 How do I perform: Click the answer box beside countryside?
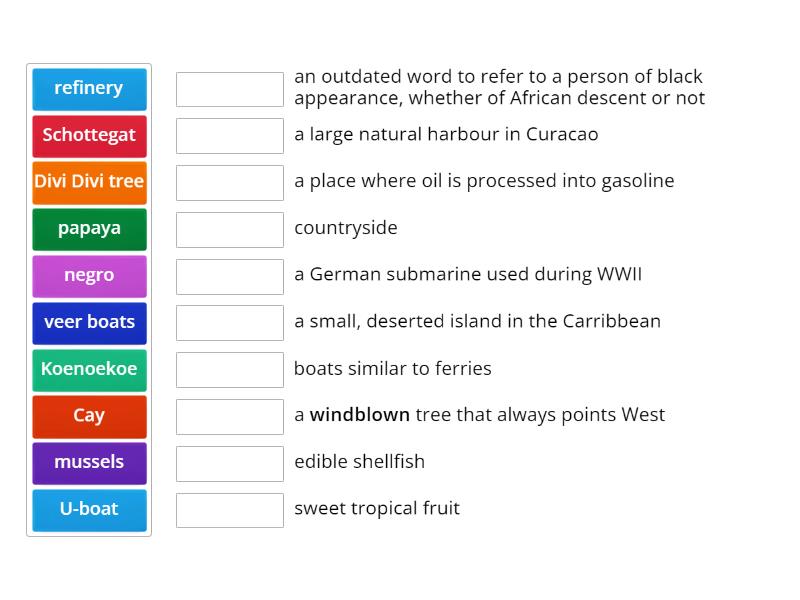pyautogui.click(x=229, y=229)
